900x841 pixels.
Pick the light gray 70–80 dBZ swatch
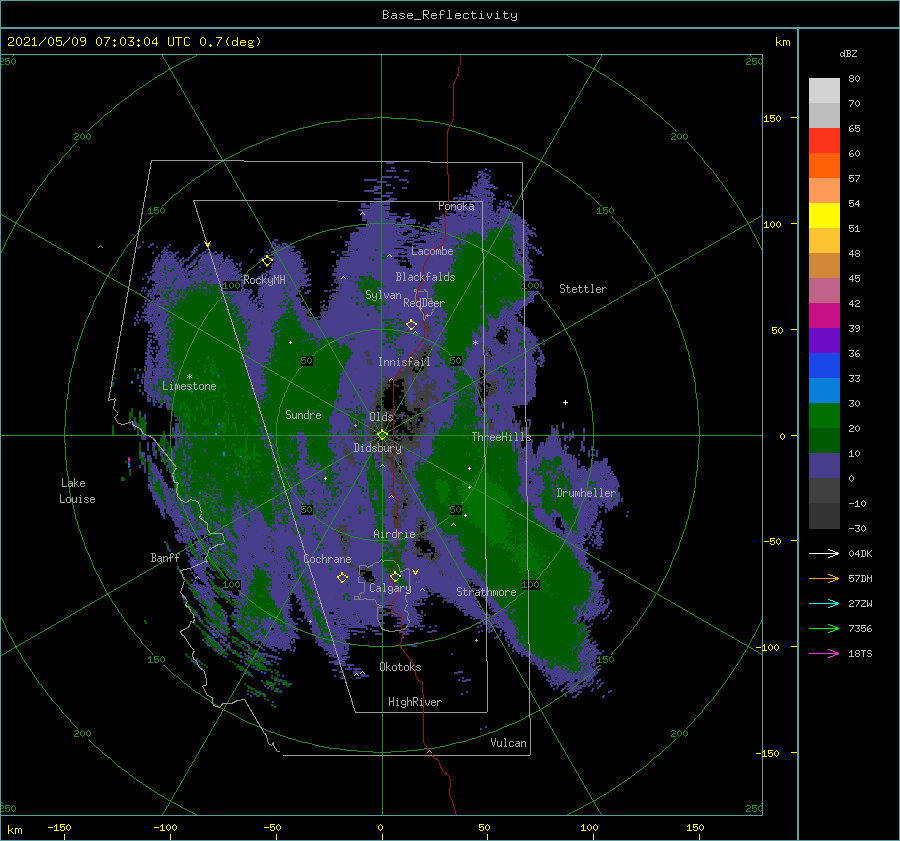pyautogui.click(x=824, y=91)
